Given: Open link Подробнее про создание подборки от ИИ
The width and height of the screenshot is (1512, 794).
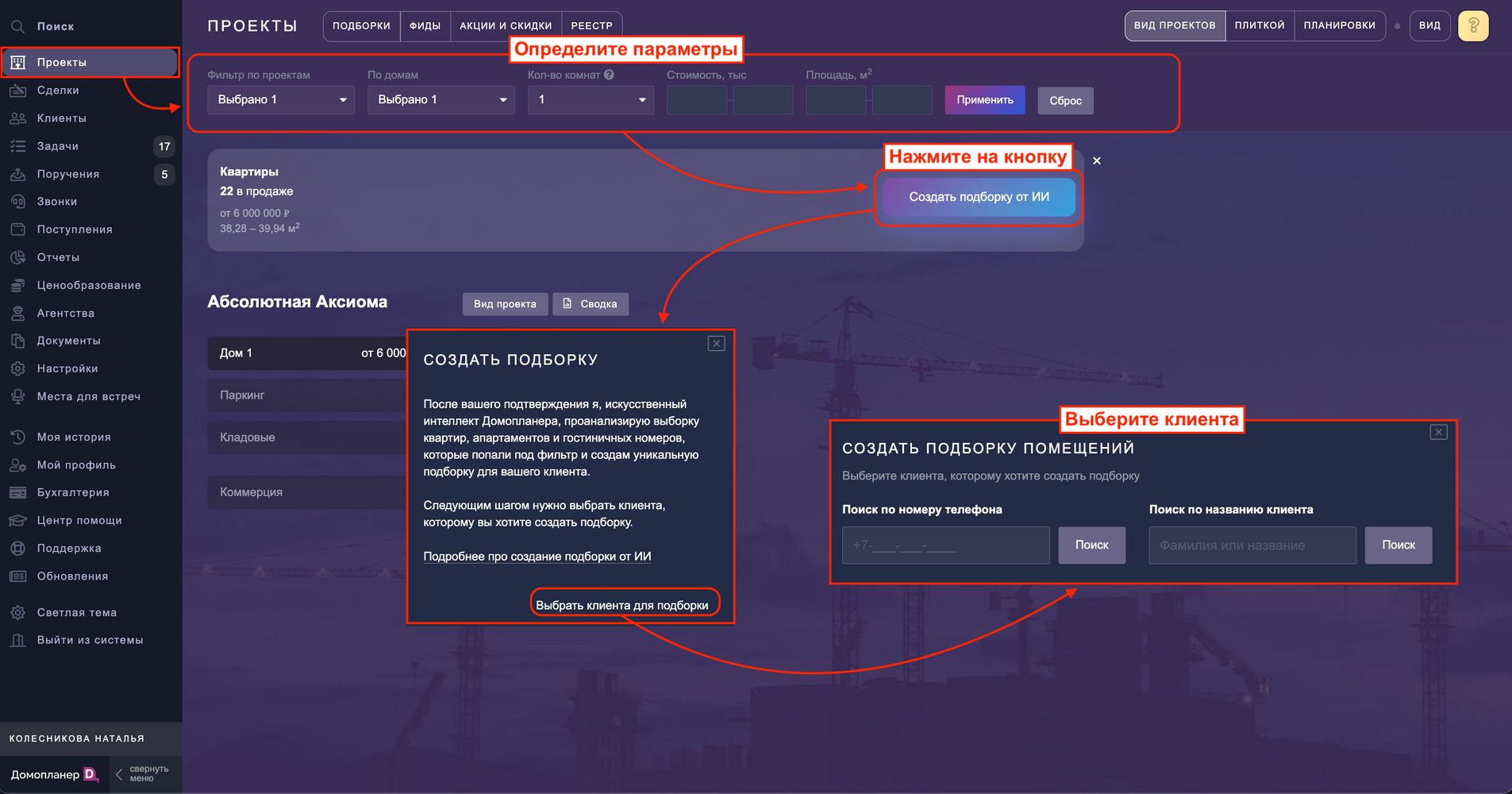Looking at the screenshot, I should (x=537, y=557).
